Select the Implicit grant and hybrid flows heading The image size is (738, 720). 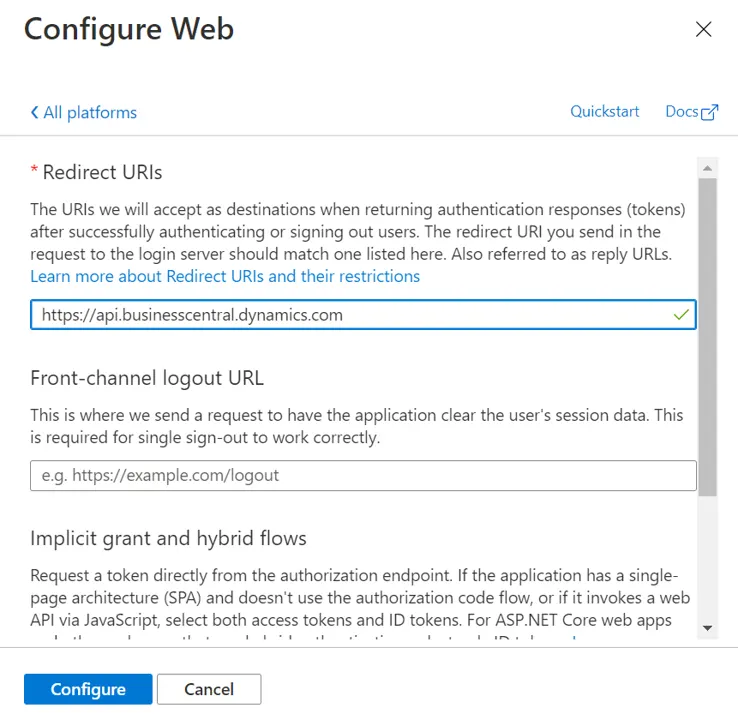168,538
